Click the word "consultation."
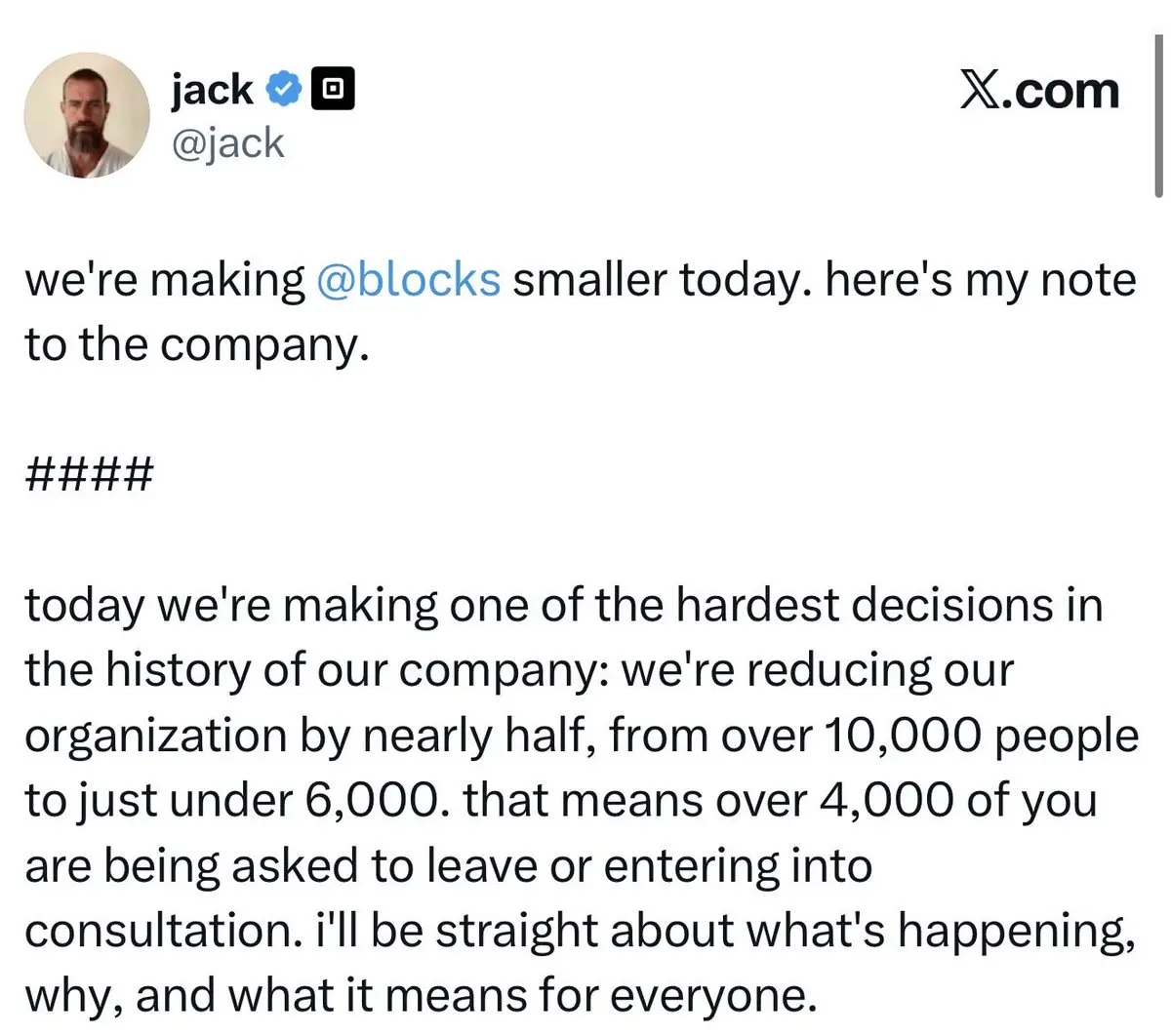The height and width of the screenshot is (1036, 1171). coord(161,930)
